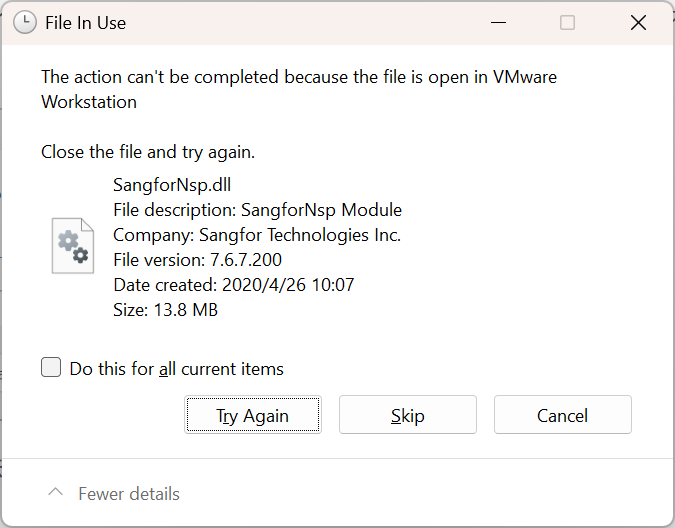Click the SangforNsp.dll gear file icon
This screenshot has width=675, height=528.
click(72, 246)
